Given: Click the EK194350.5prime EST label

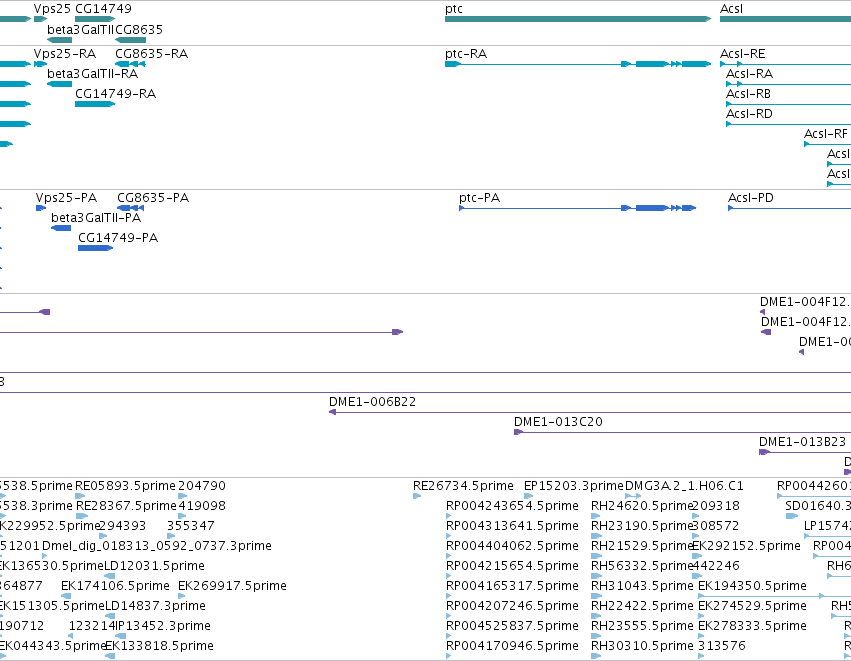Looking at the screenshot, I should pos(752,586).
